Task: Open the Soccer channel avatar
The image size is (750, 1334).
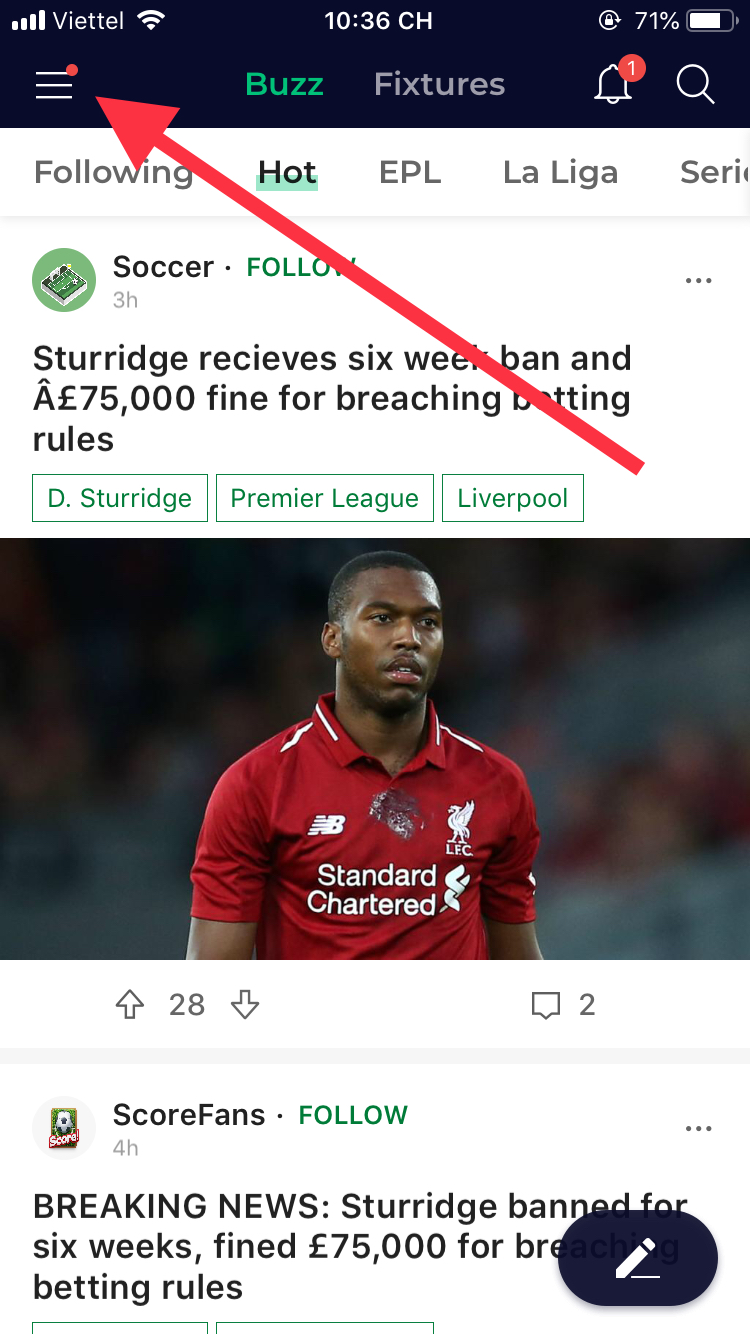Action: 64,280
